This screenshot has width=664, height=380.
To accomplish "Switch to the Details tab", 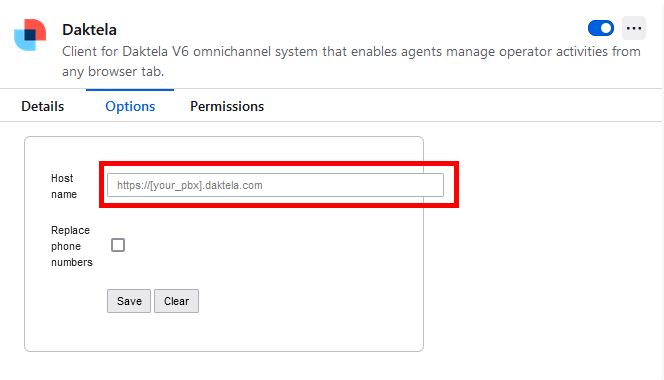I will pos(43,106).
